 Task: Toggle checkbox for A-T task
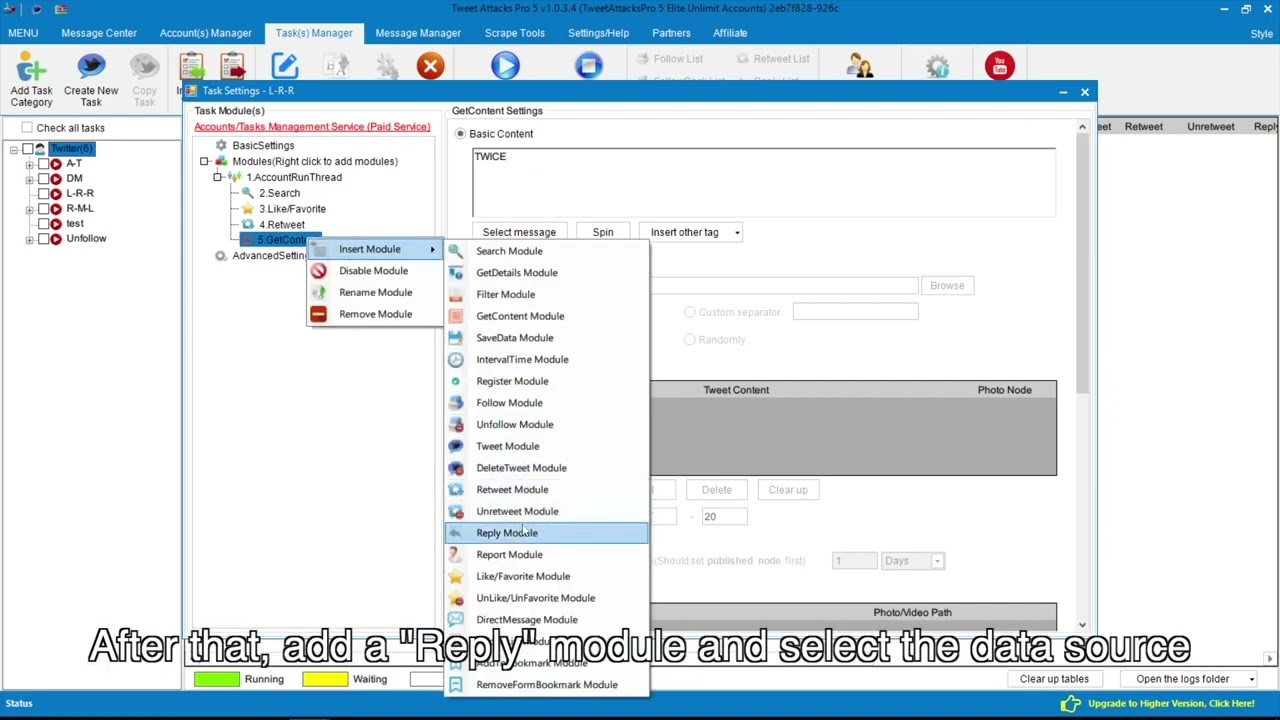(x=43, y=164)
